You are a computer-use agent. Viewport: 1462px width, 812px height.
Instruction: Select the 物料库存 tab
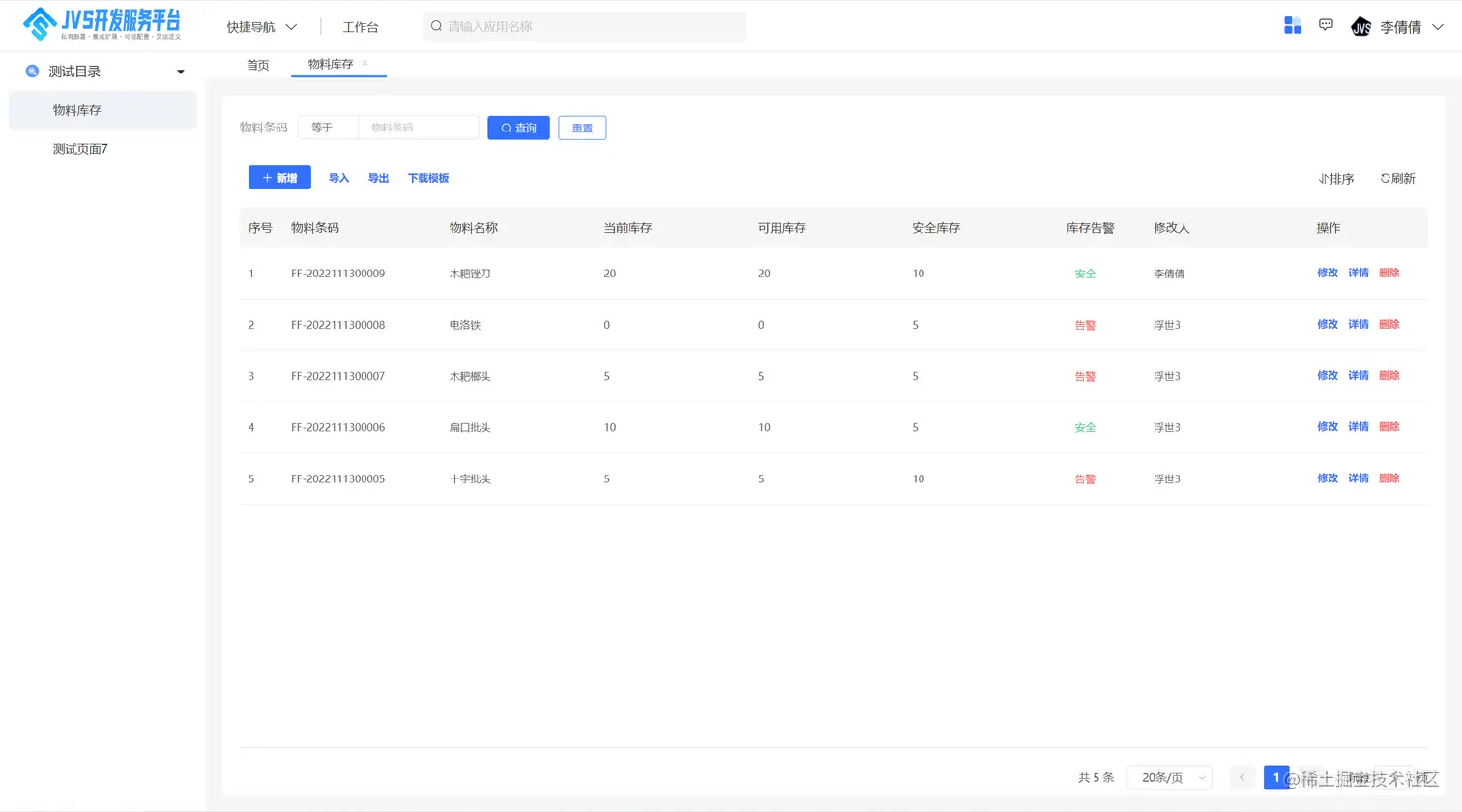click(331, 64)
